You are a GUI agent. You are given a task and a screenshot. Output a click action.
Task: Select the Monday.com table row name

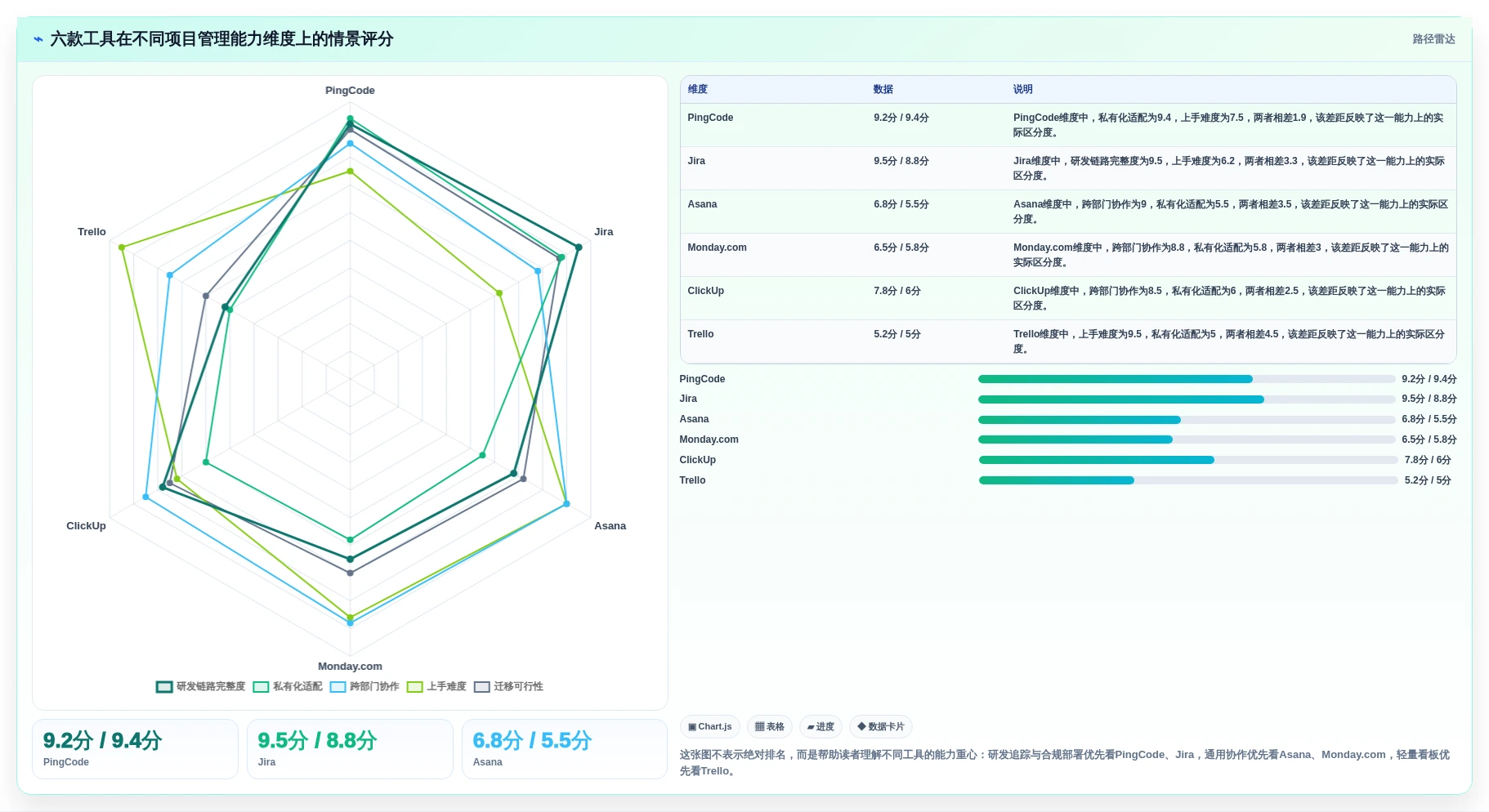[717, 248]
